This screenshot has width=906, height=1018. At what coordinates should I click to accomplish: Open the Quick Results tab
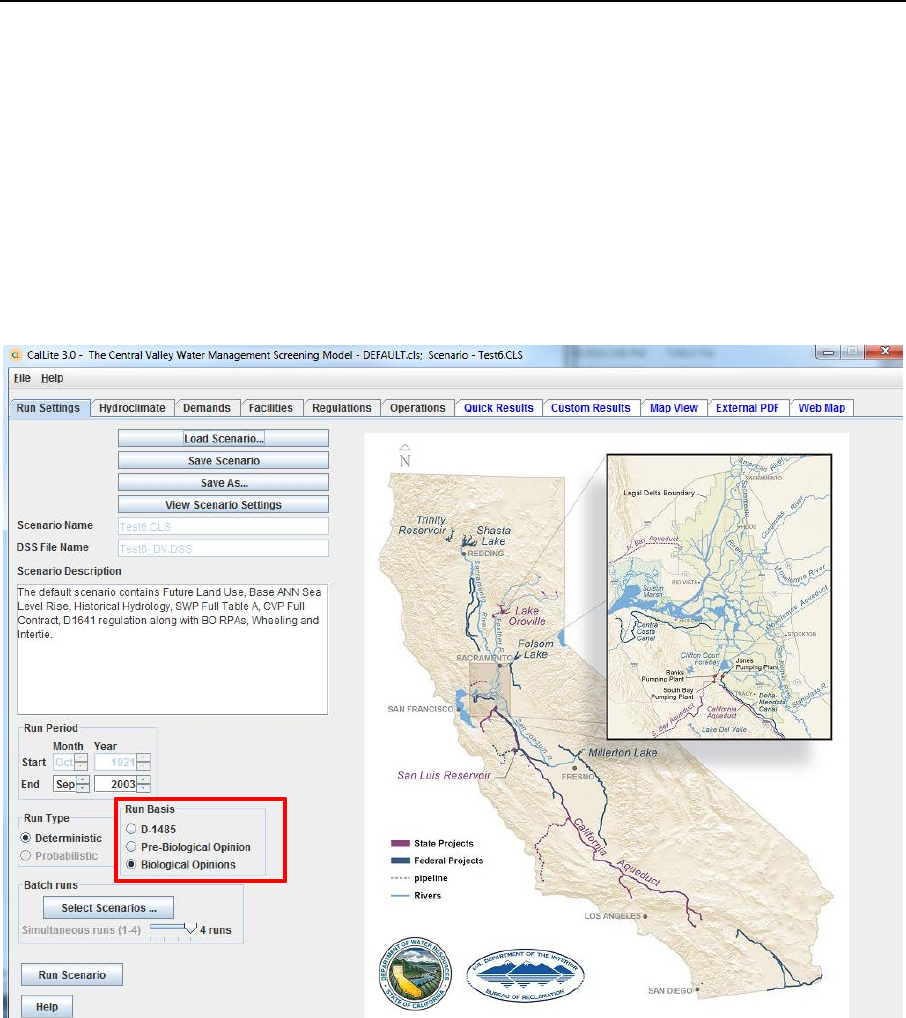point(499,408)
